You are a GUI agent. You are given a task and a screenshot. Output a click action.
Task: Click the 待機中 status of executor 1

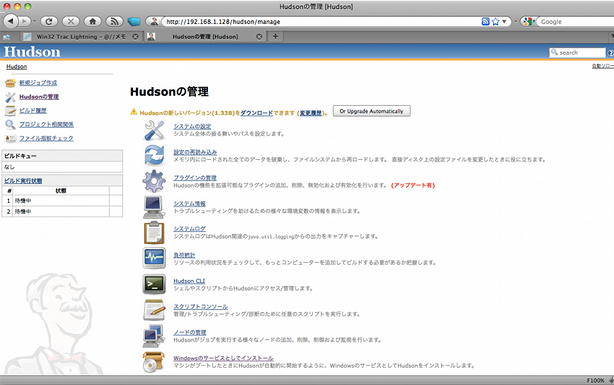(23, 201)
